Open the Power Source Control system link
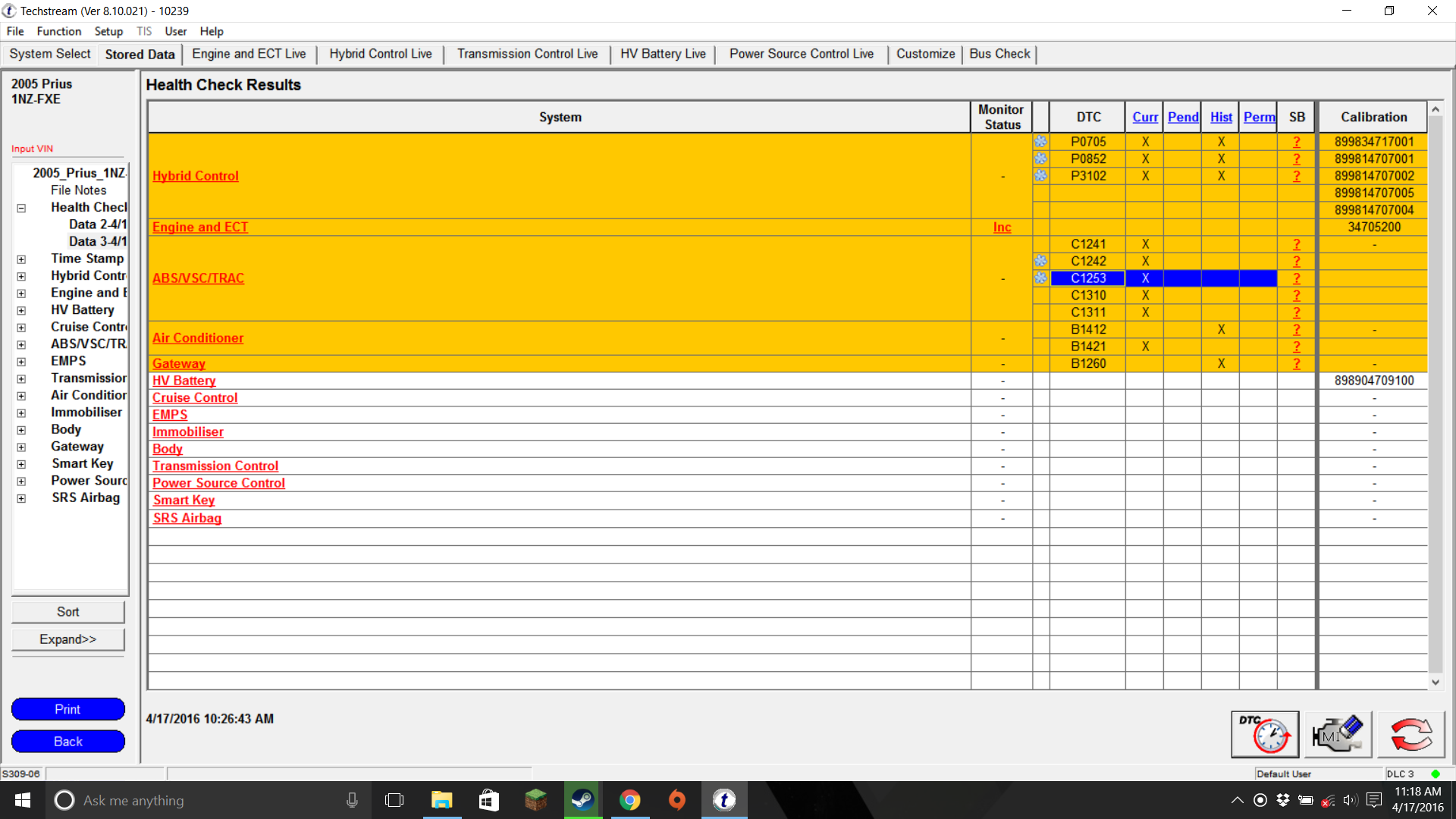The width and height of the screenshot is (1456, 819). click(x=218, y=483)
